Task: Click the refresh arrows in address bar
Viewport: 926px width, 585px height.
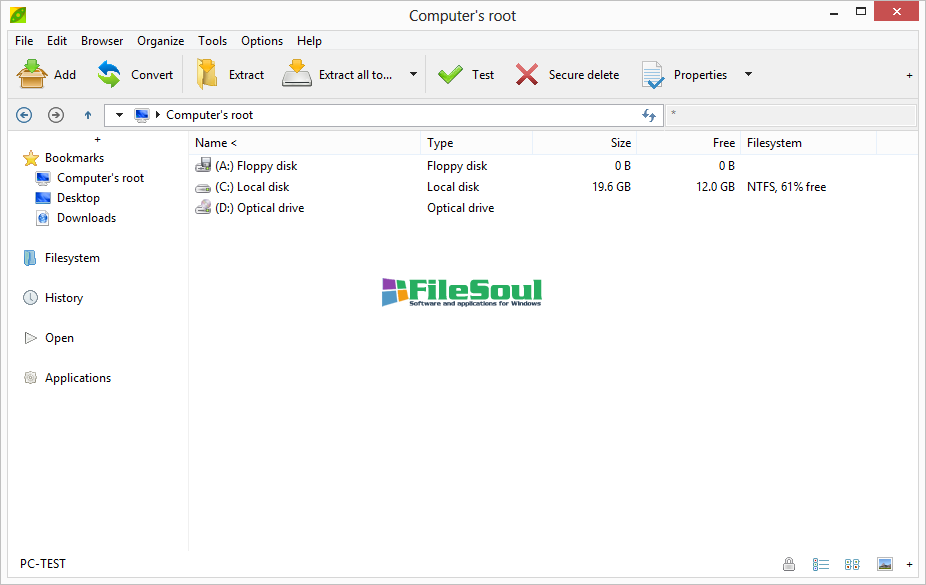Action: [x=649, y=115]
